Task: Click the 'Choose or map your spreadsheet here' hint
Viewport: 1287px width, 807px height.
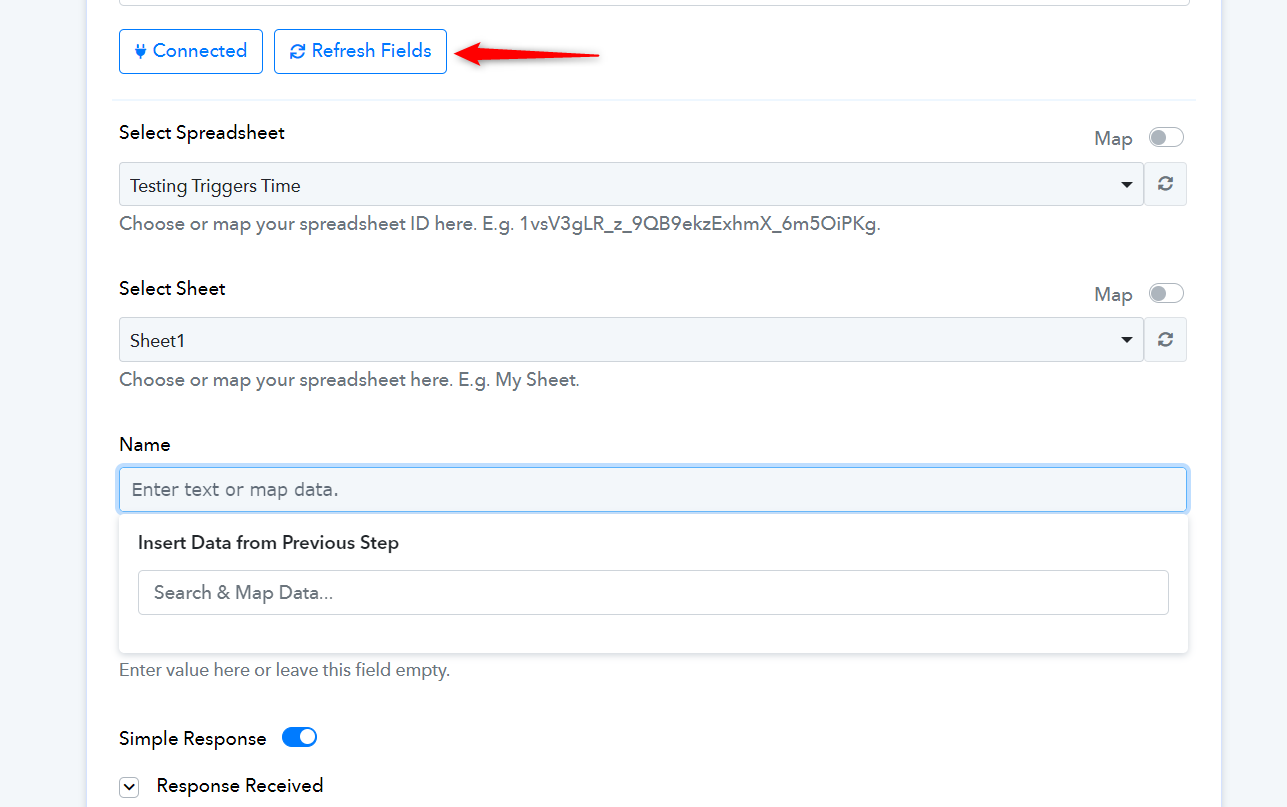Action: [x=349, y=380]
